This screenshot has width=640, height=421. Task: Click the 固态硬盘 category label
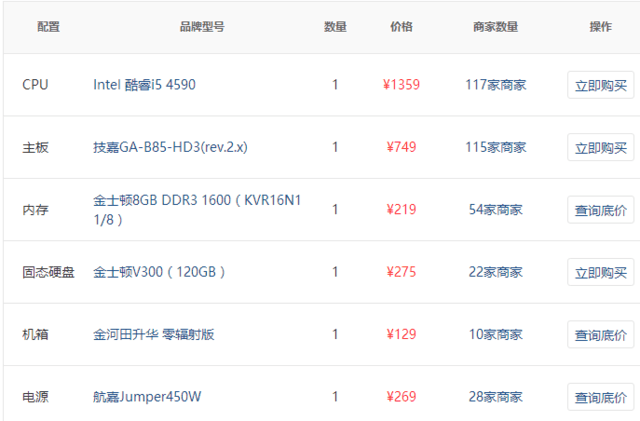click(48, 272)
